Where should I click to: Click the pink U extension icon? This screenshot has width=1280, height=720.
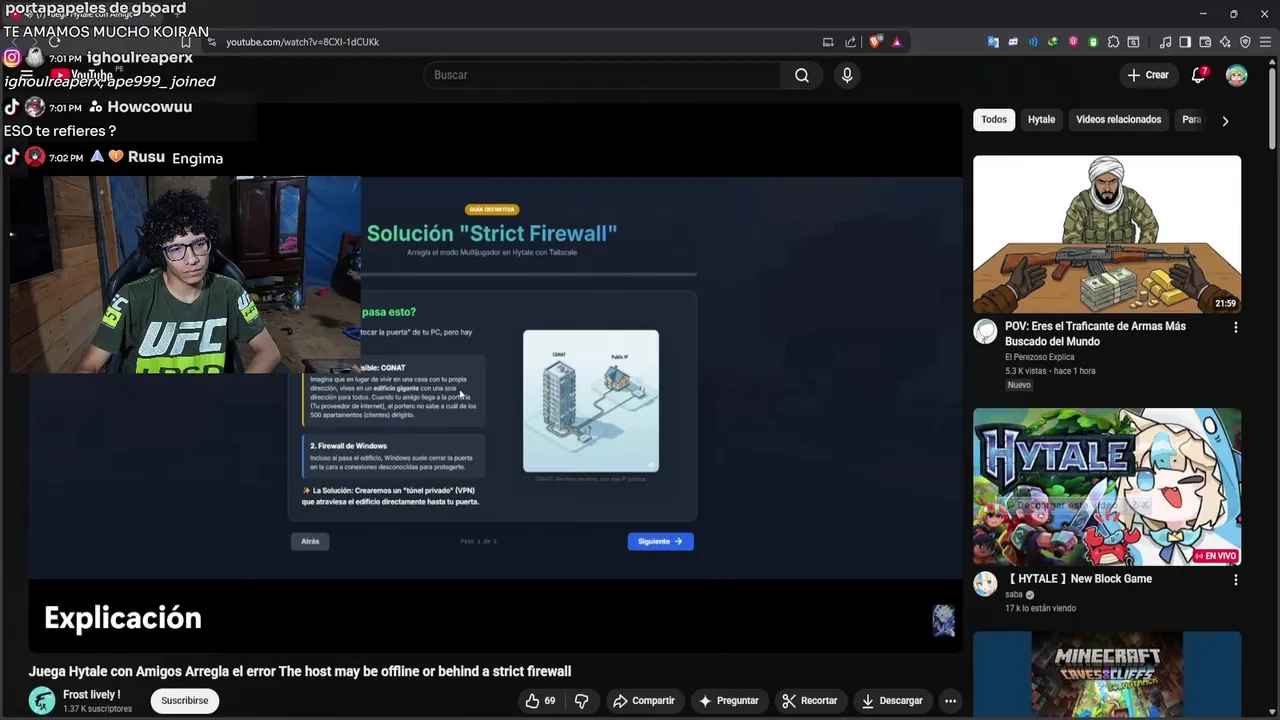click(1073, 42)
